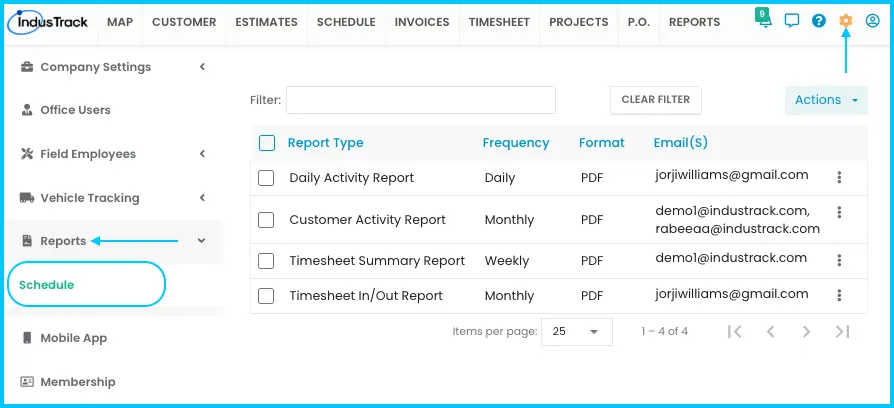
Task: Check the Timesheet In/Out Report row
Action: 266,296
